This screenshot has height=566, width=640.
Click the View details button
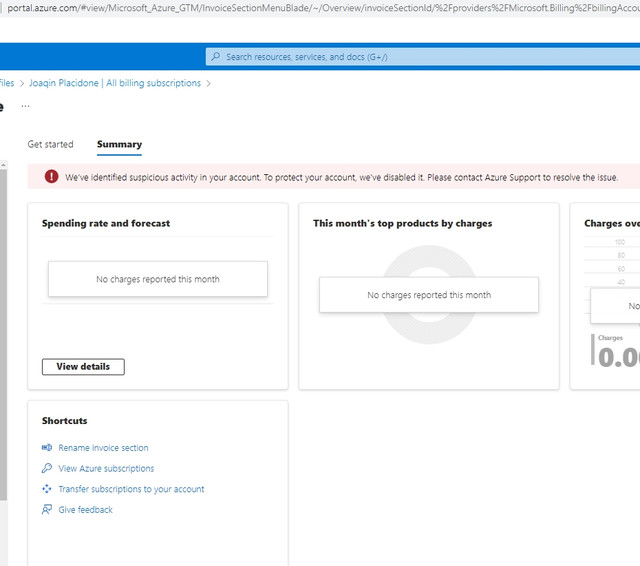pyautogui.click(x=83, y=366)
